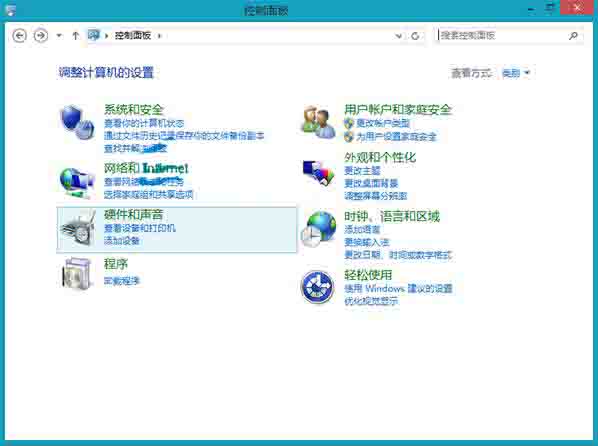This screenshot has width=598, height=446.
Task: Maximize the Control Panel window
Action: point(550,8)
